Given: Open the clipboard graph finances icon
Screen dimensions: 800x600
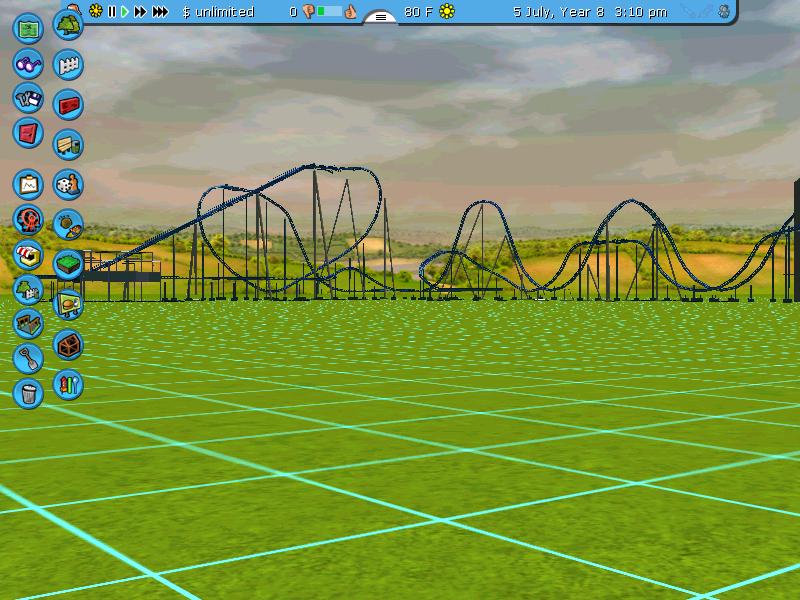Looking at the screenshot, I should (x=28, y=184).
